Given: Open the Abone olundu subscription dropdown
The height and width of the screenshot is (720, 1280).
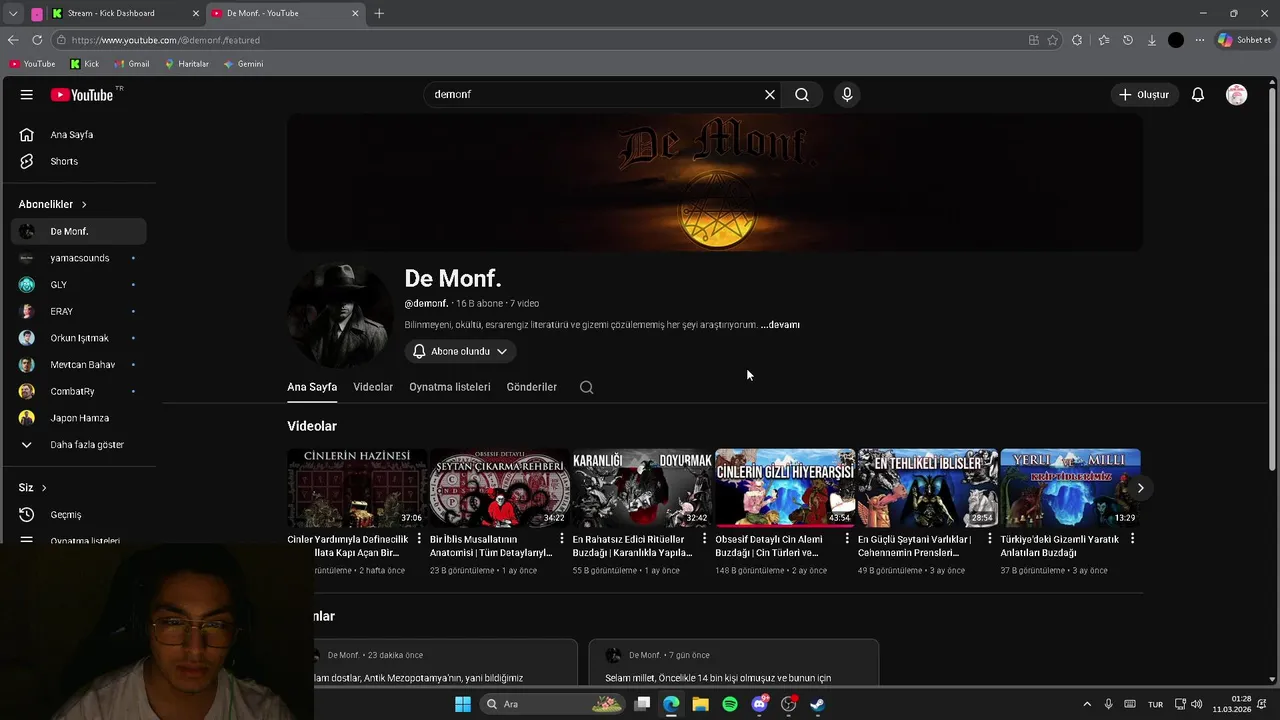Looking at the screenshot, I should 461,351.
